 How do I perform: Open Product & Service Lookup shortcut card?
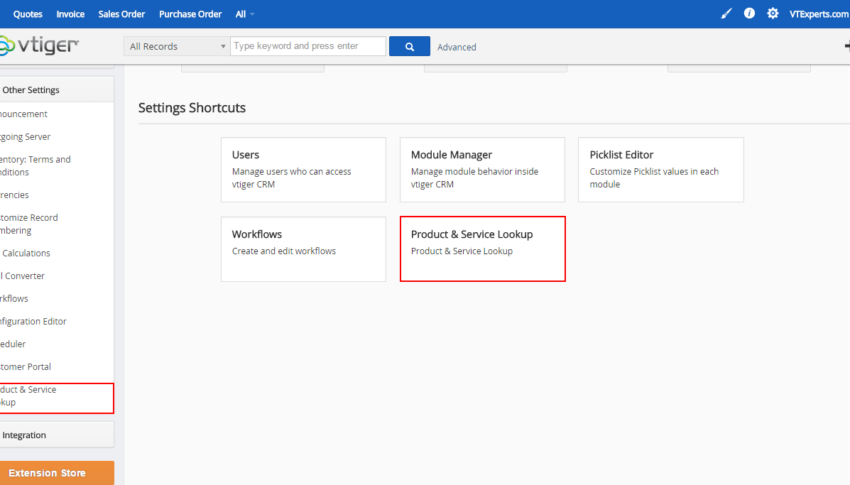click(x=482, y=249)
